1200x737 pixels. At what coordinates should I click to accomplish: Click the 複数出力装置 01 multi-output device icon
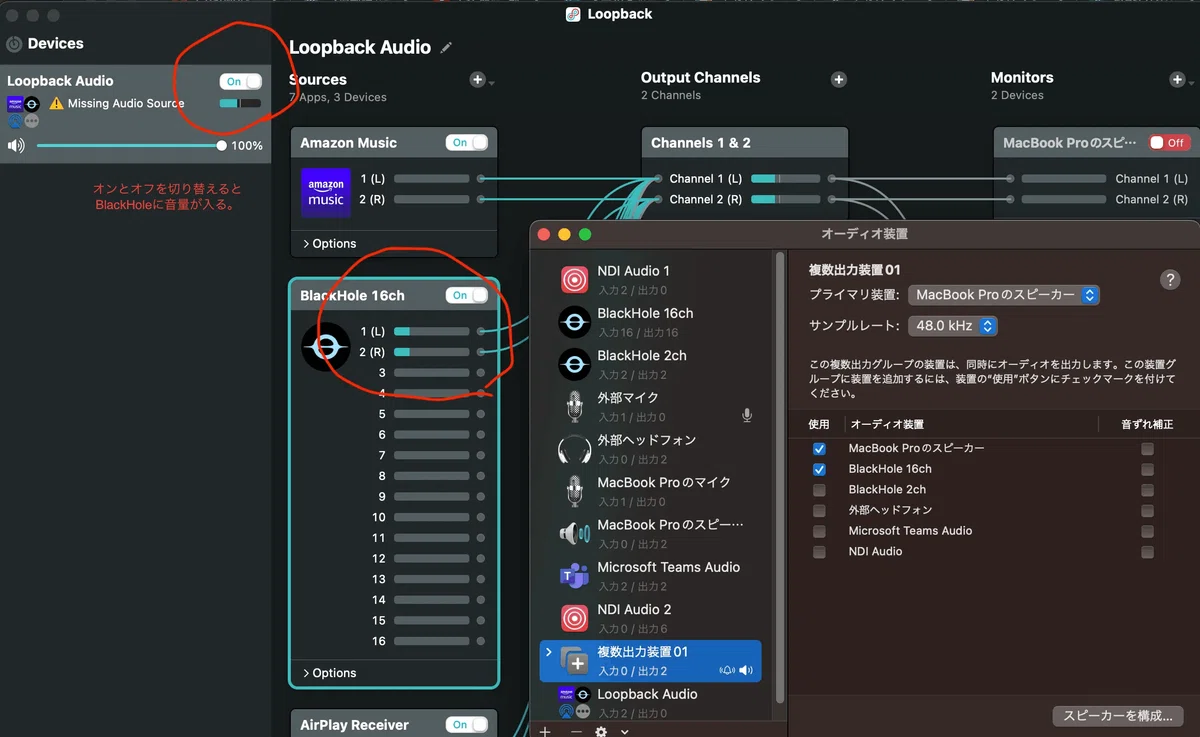[574, 660]
